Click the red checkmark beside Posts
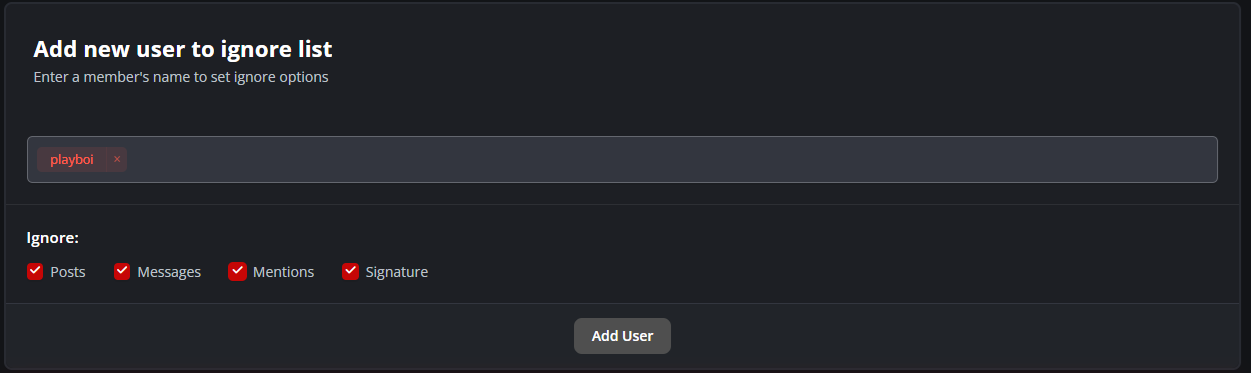1251x373 pixels. (35, 271)
